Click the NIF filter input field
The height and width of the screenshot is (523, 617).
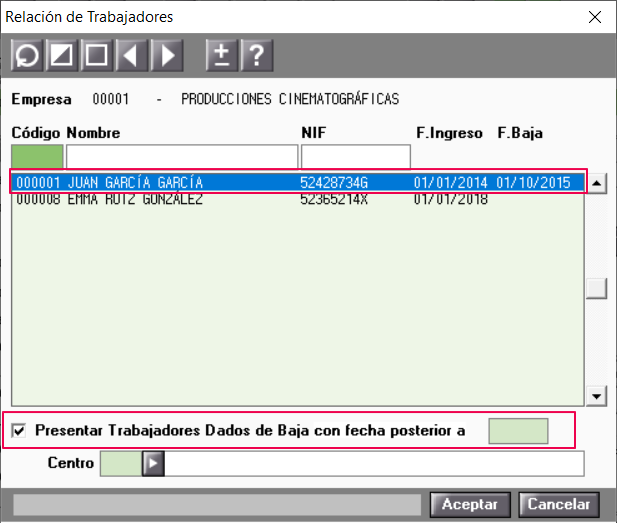(x=356, y=156)
